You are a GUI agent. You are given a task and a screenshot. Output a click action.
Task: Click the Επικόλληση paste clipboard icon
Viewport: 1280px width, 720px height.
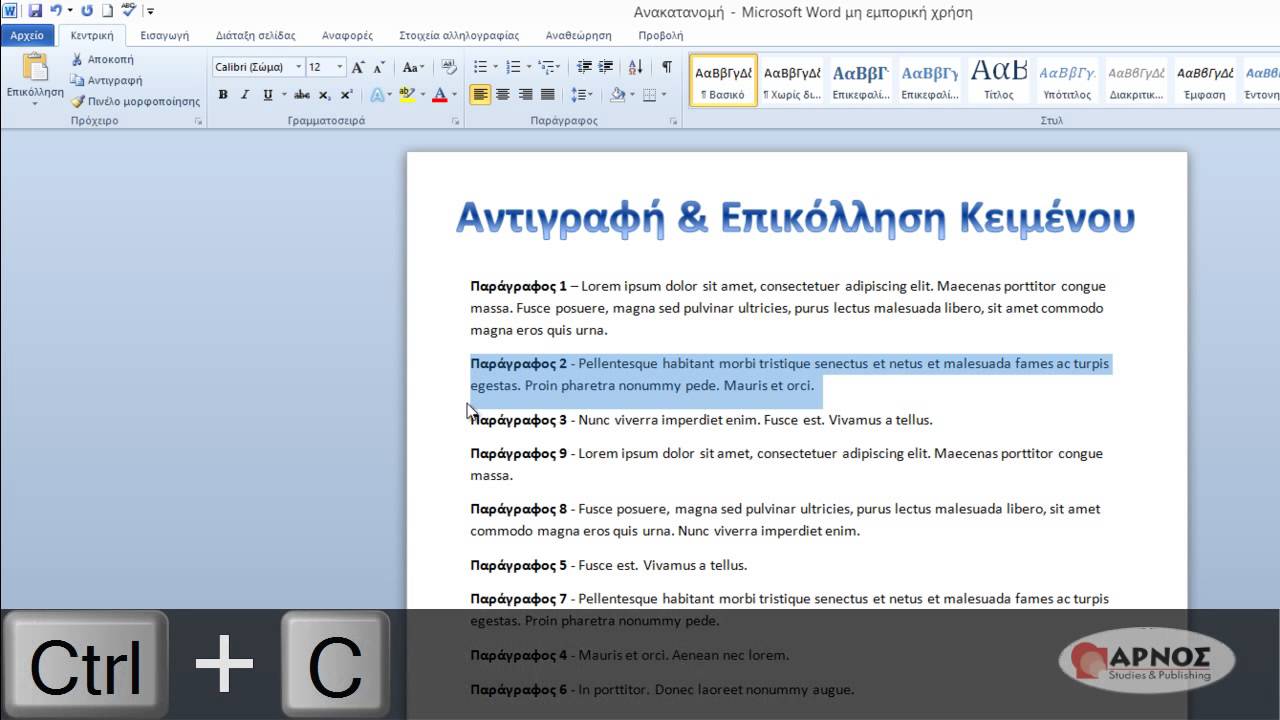click(x=34, y=68)
